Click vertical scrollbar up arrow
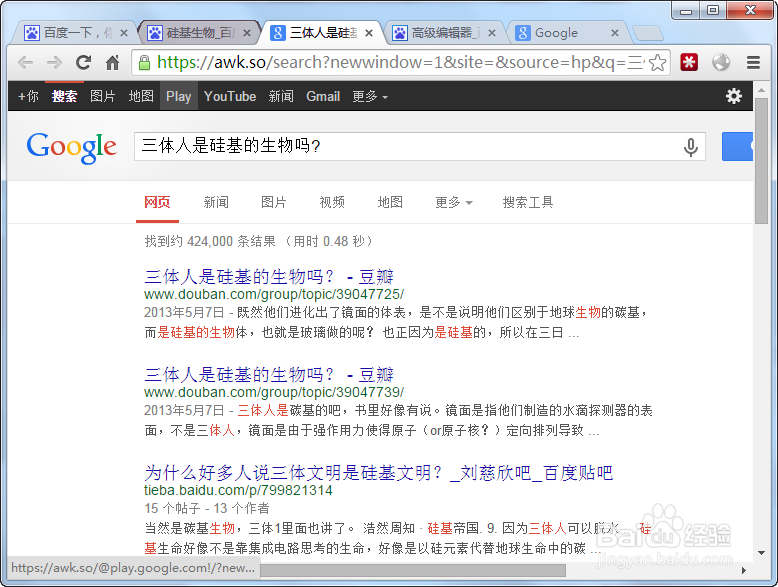This screenshot has height=587, width=778. pos(761,91)
